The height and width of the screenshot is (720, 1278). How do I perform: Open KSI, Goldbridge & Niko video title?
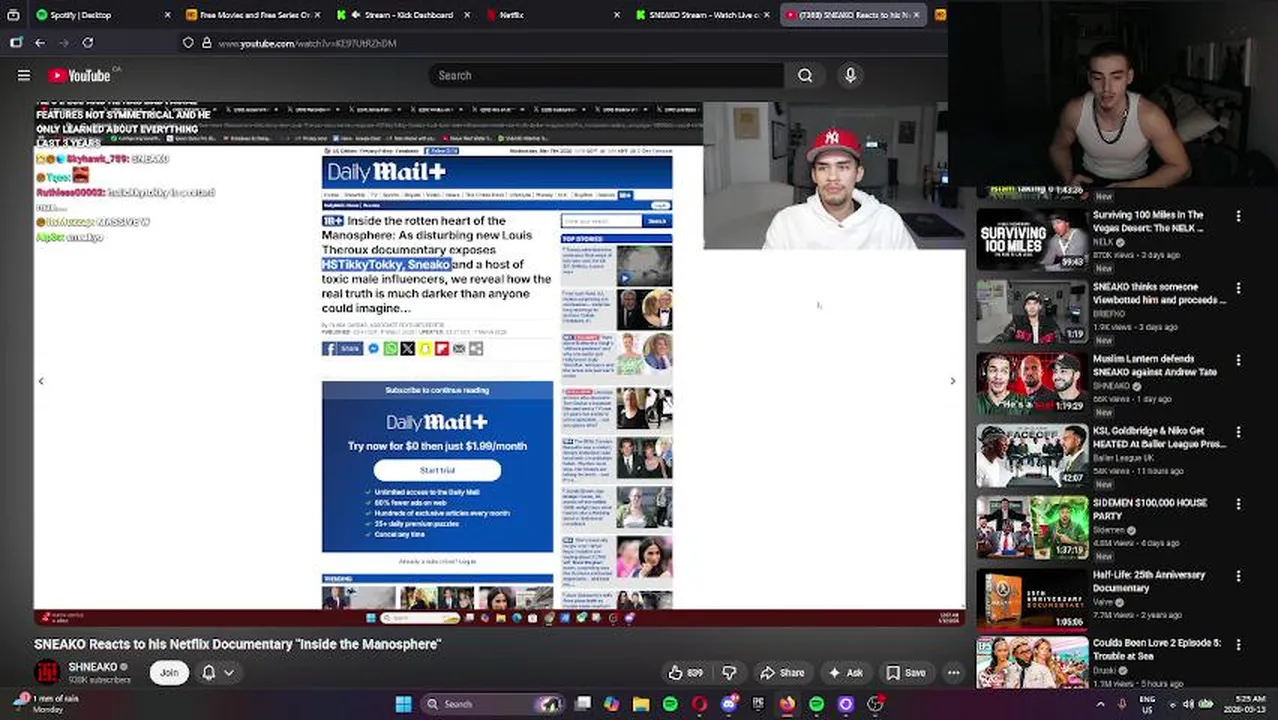click(x=1159, y=437)
